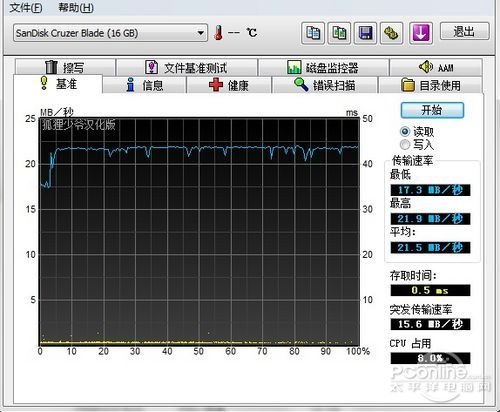
Task: Switch to the 信息 info tab
Action: [144, 85]
